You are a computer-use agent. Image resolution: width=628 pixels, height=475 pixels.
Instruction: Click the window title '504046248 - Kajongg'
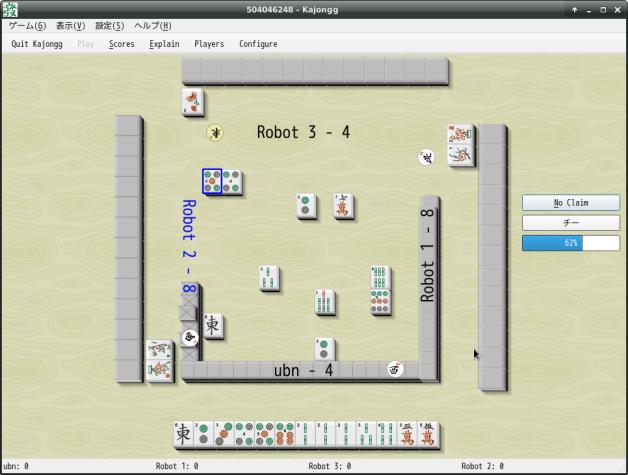pos(292,10)
